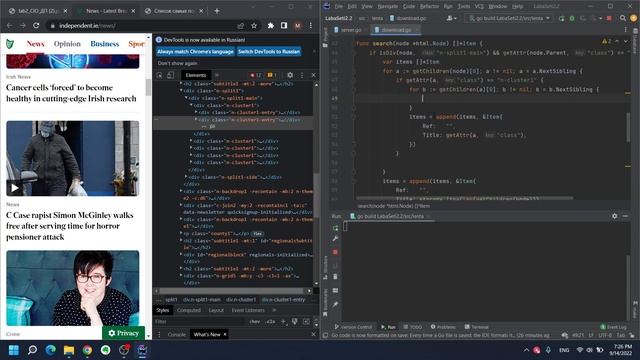Stop the running process red square
Viewport: 640px width, 360px height.
[x=609, y=18]
